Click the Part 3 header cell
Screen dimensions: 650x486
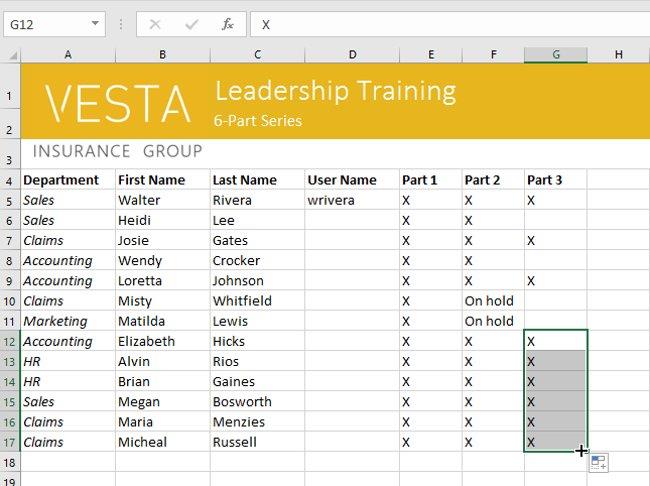click(556, 180)
